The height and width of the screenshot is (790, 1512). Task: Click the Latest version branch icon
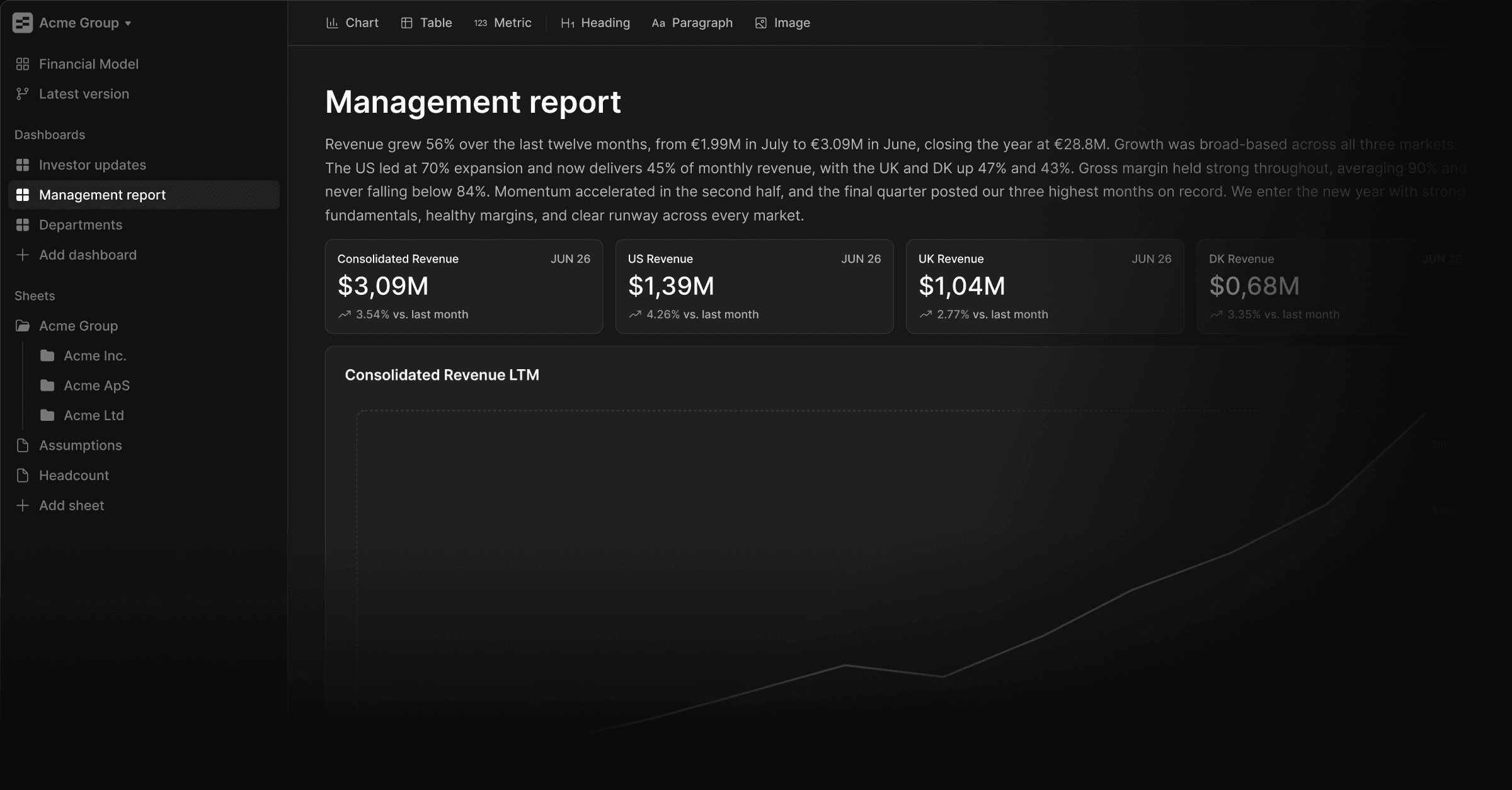click(x=23, y=94)
